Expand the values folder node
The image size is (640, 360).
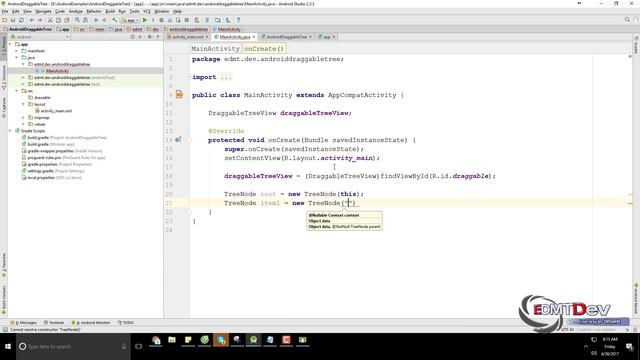tap(23, 124)
